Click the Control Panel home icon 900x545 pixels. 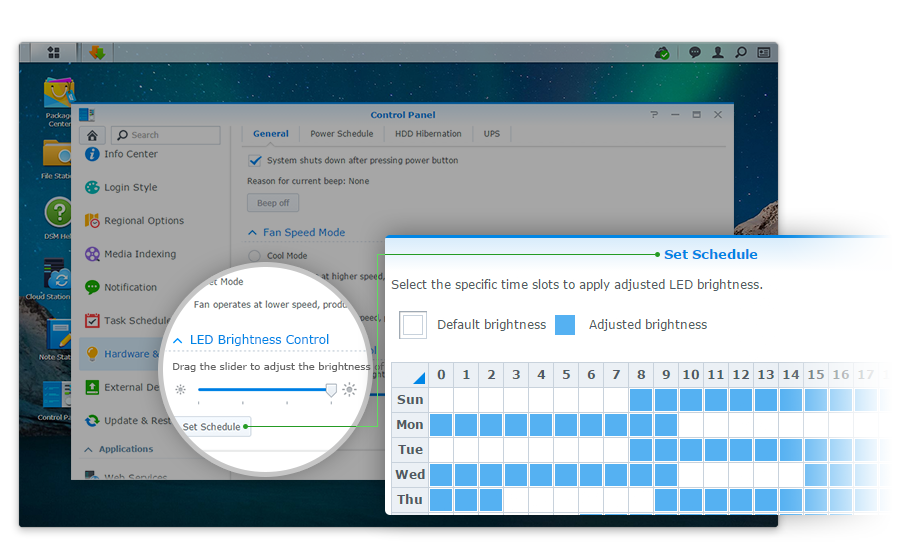coord(92,135)
